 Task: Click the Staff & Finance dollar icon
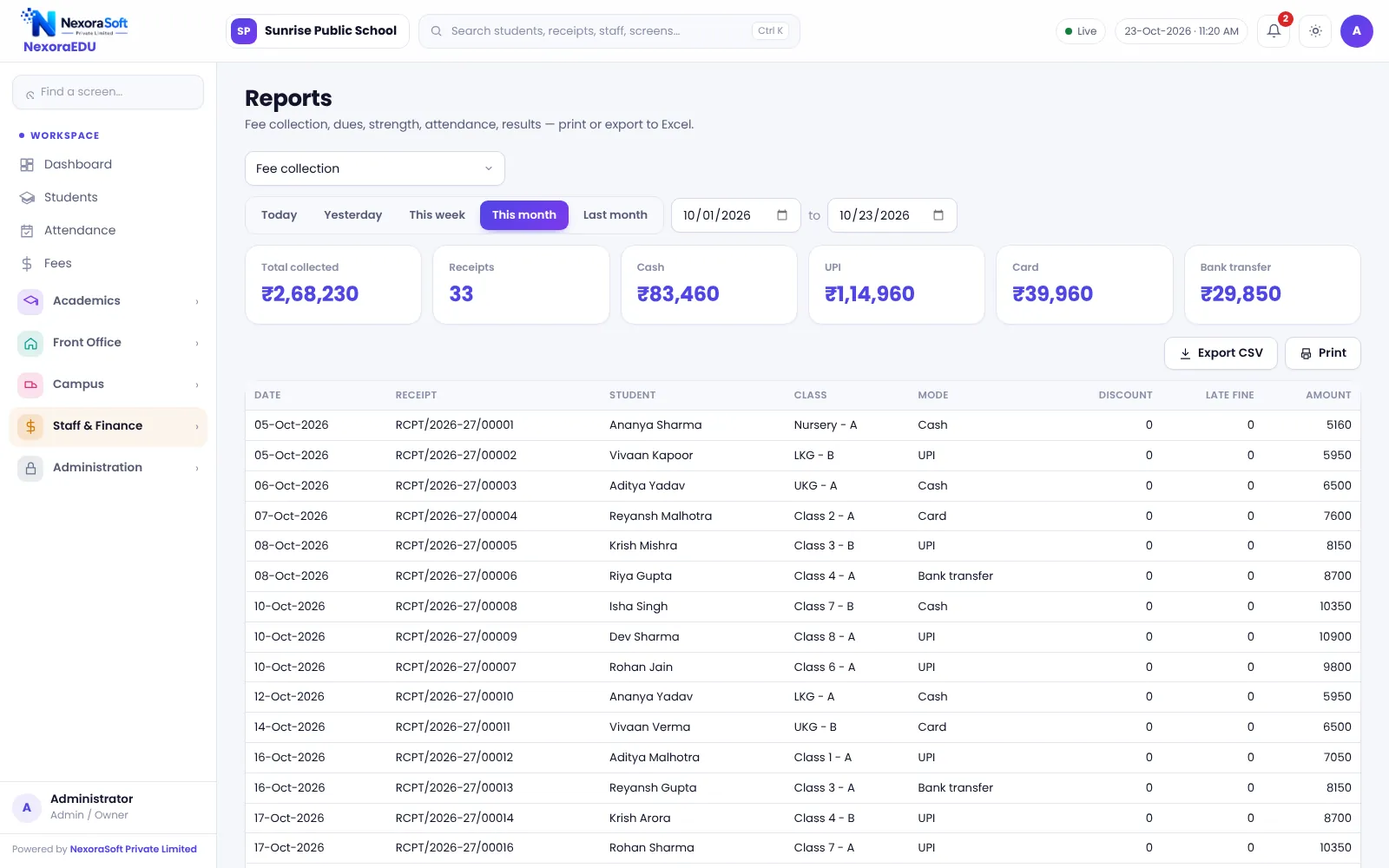point(30,426)
